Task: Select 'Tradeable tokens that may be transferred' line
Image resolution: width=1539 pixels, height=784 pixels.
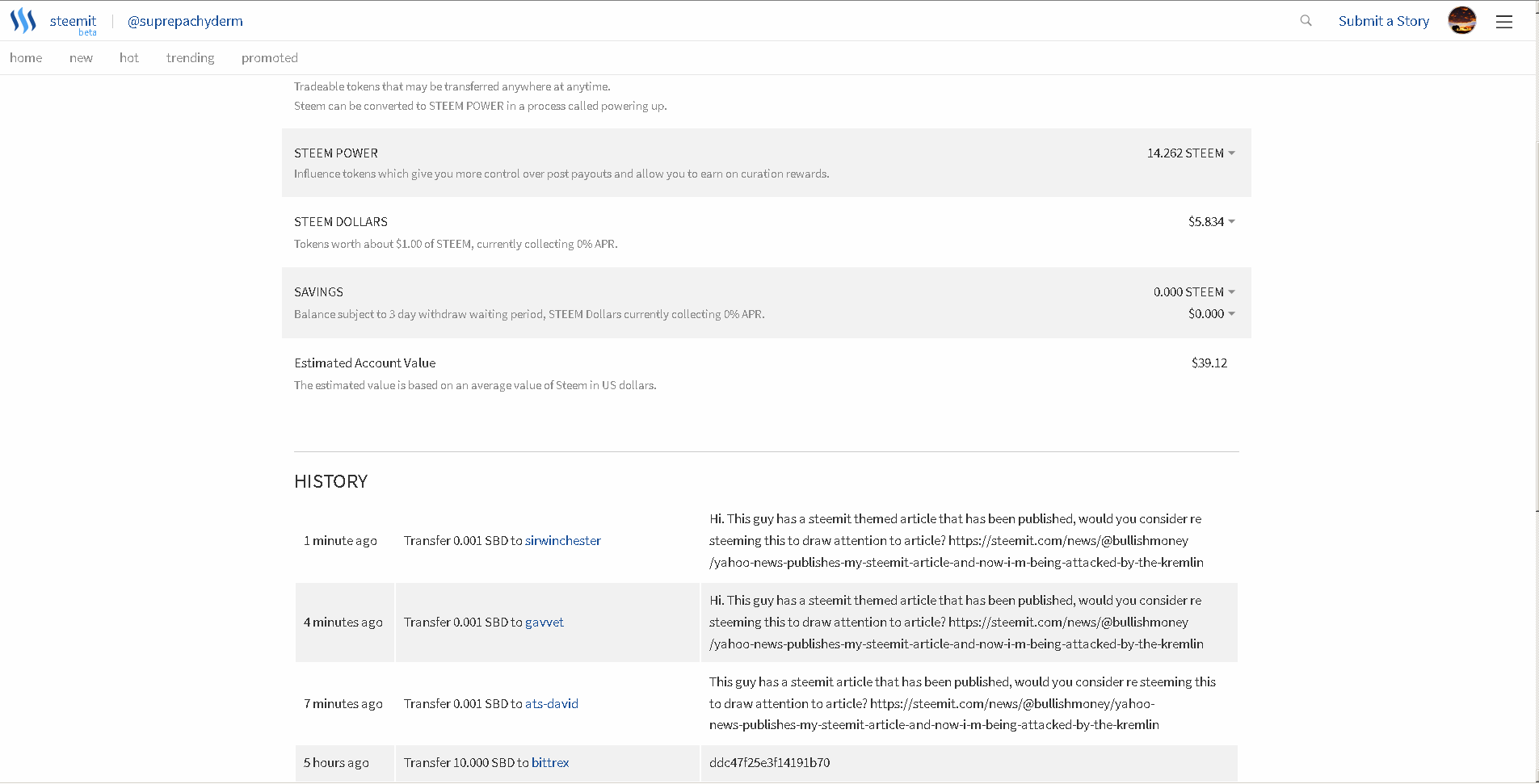Action: [452, 87]
